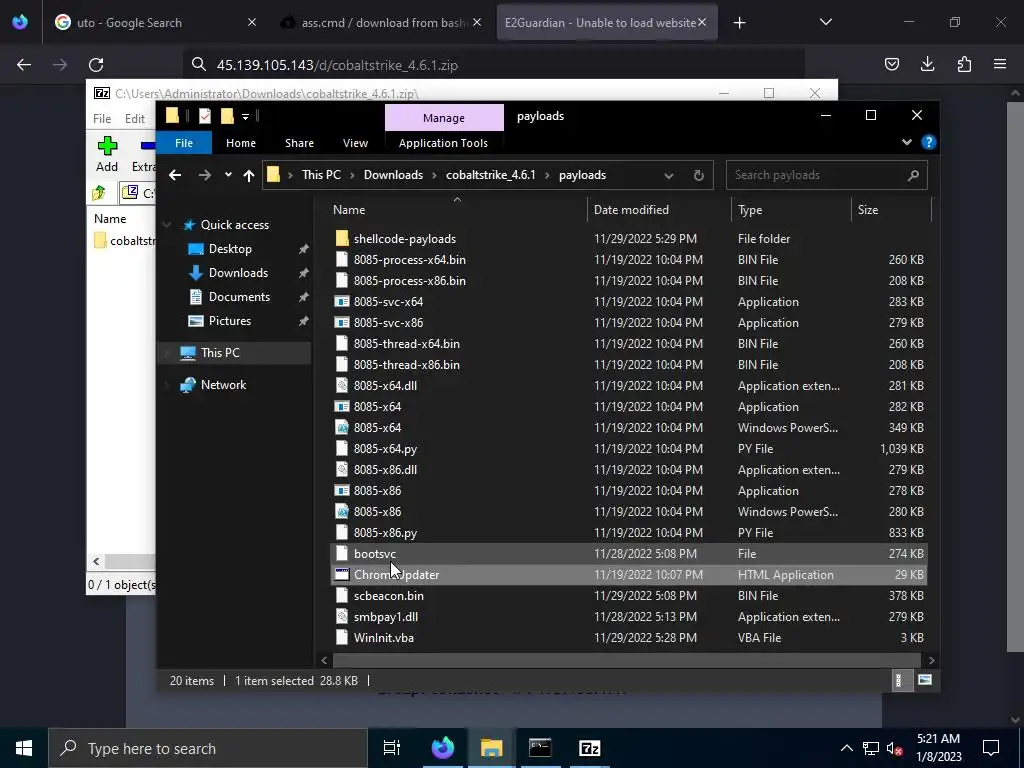
Task: Select Desktop in Quick access
Action: click(230, 249)
